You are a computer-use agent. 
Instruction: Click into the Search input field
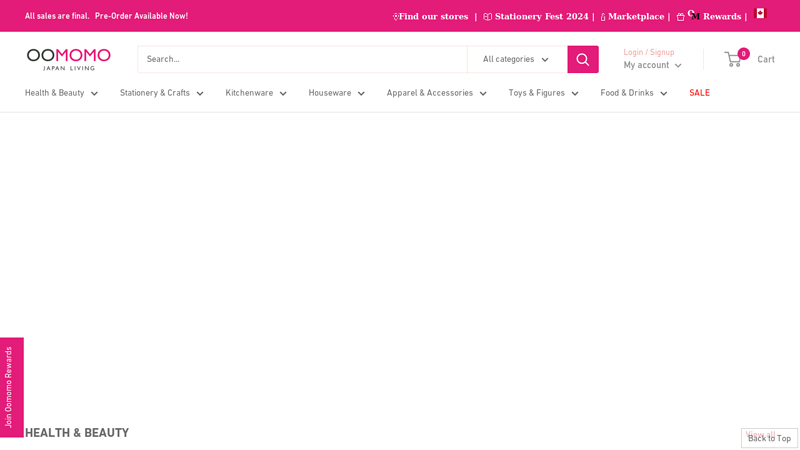[x=303, y=59]
